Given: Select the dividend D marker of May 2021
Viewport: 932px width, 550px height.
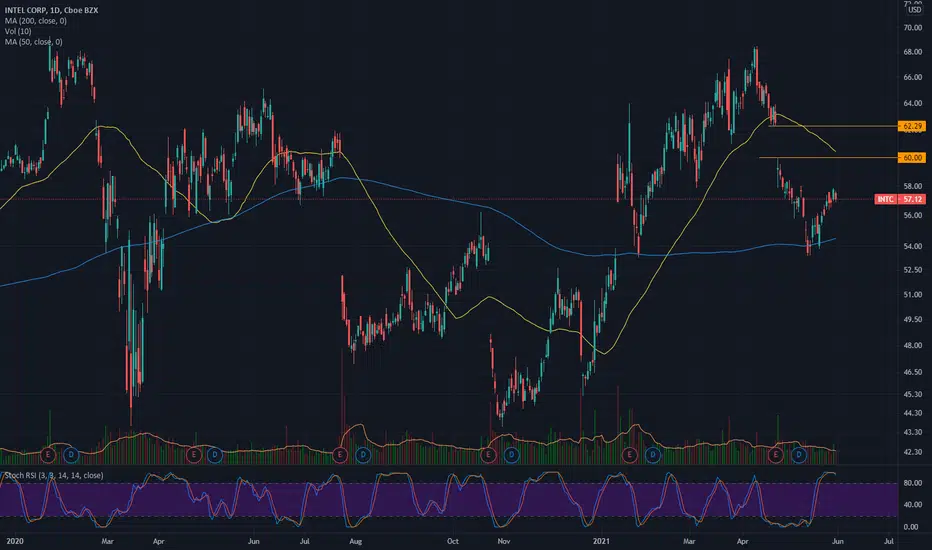Looking at the screenshot, I should (x=799, y=455).
